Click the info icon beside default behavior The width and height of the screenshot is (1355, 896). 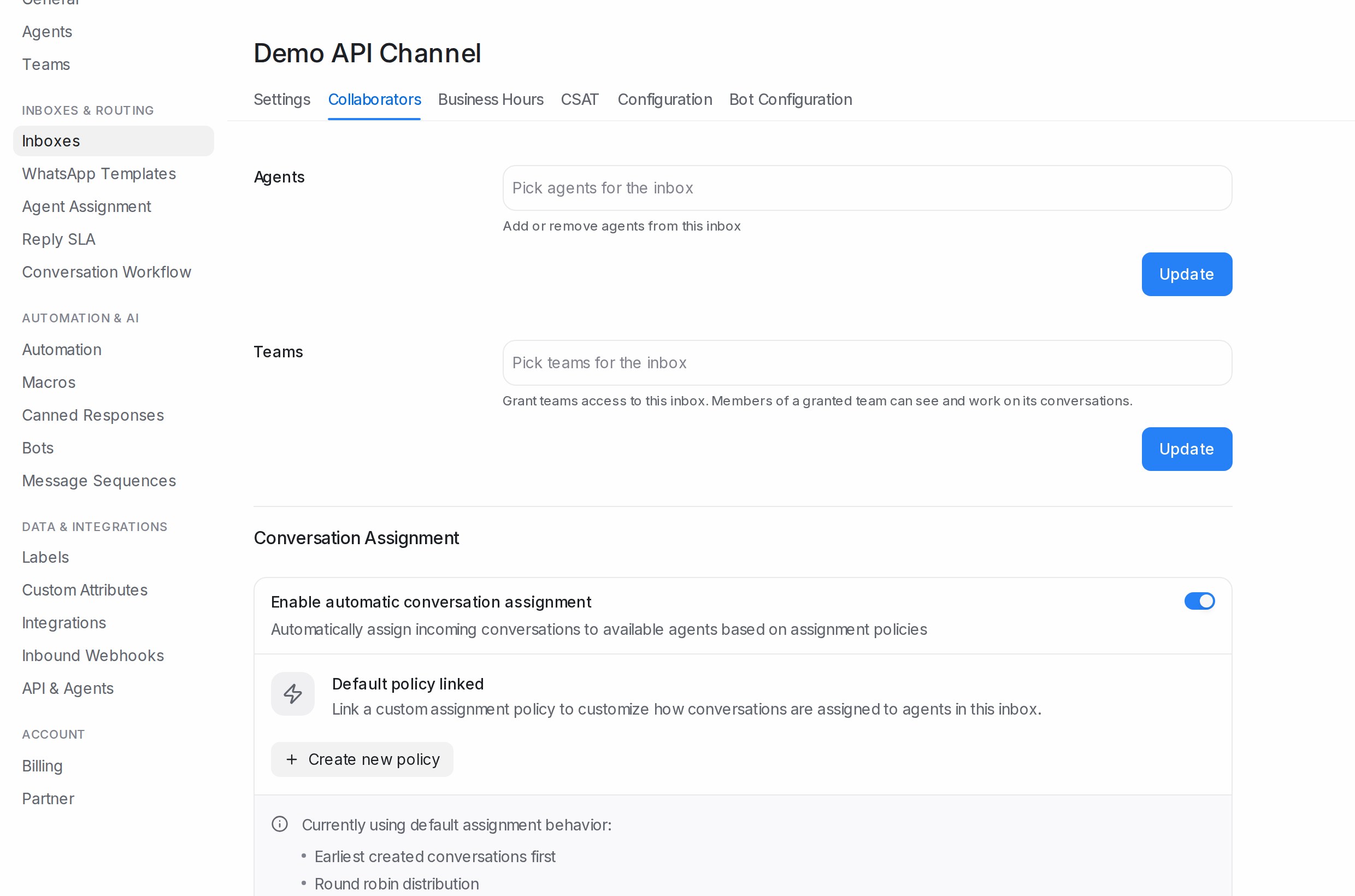pyautogui.click(x=279, y=824)
